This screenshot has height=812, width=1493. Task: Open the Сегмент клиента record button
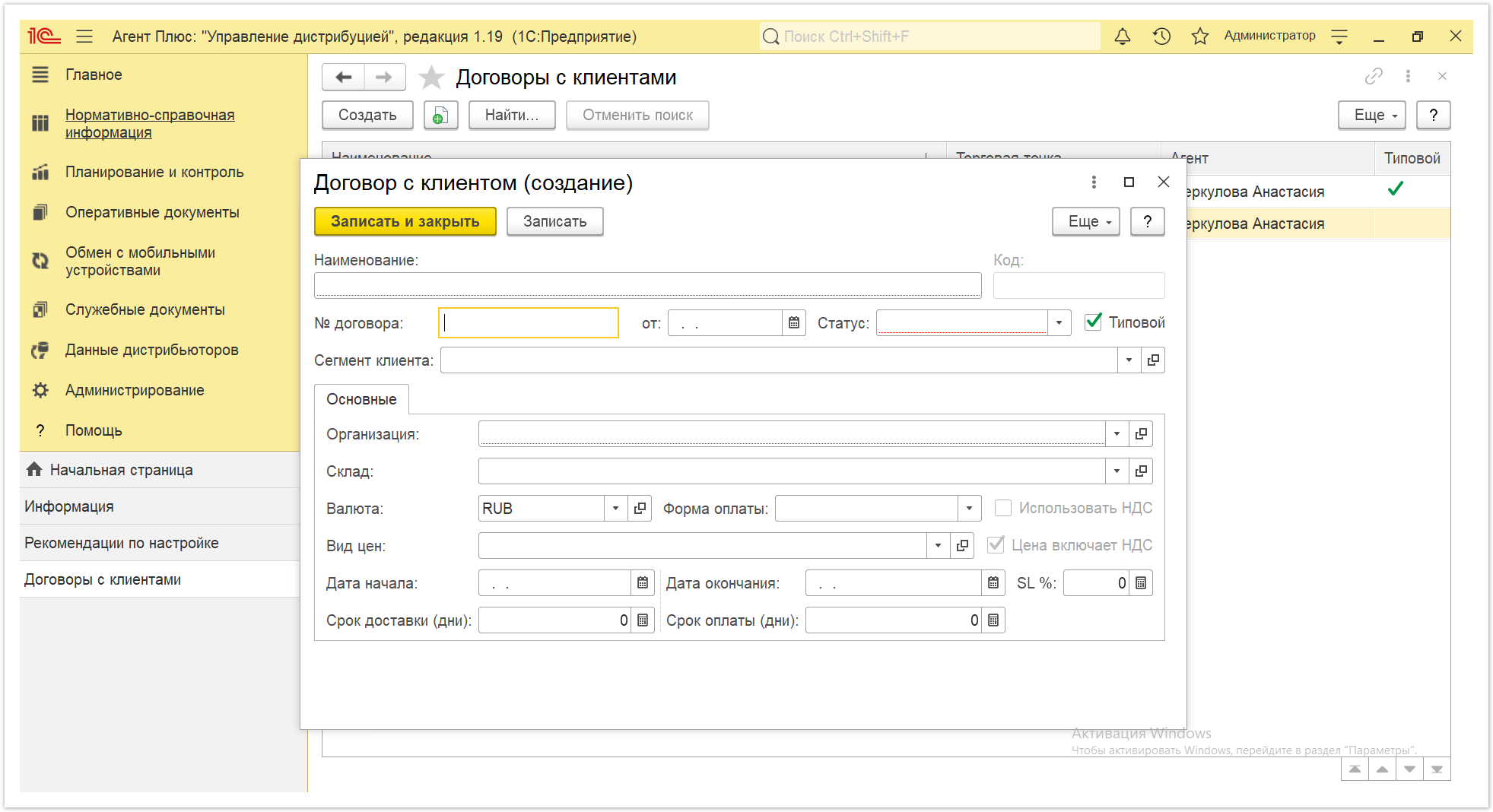pos(1153,360)
